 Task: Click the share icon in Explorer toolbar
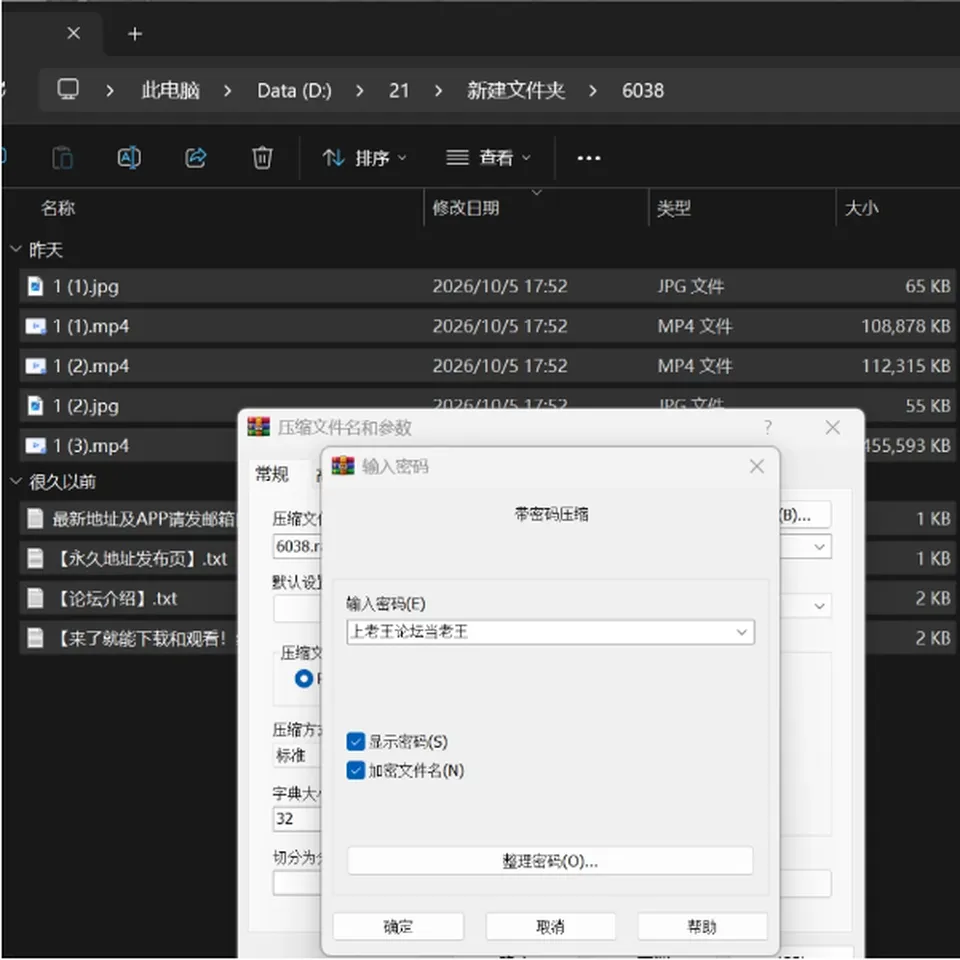195,158
